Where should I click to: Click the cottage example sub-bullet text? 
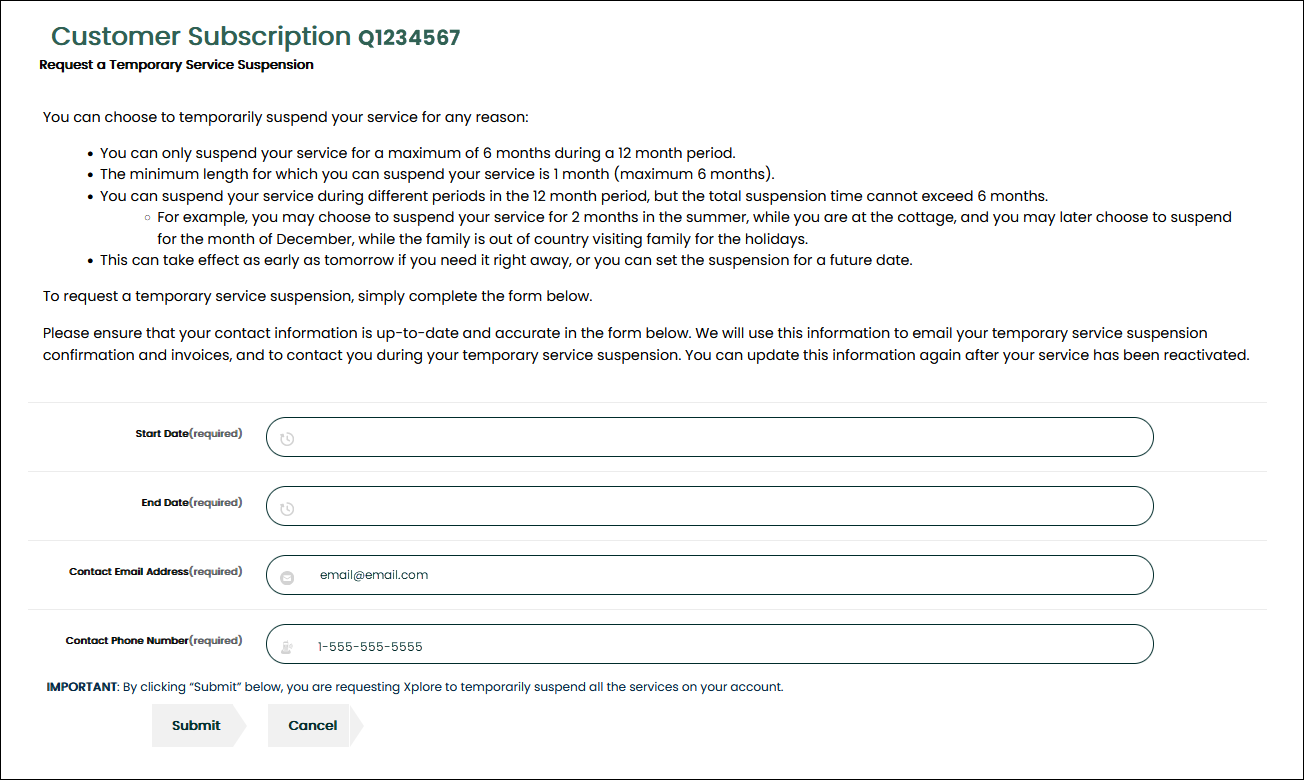click(694, 228)
